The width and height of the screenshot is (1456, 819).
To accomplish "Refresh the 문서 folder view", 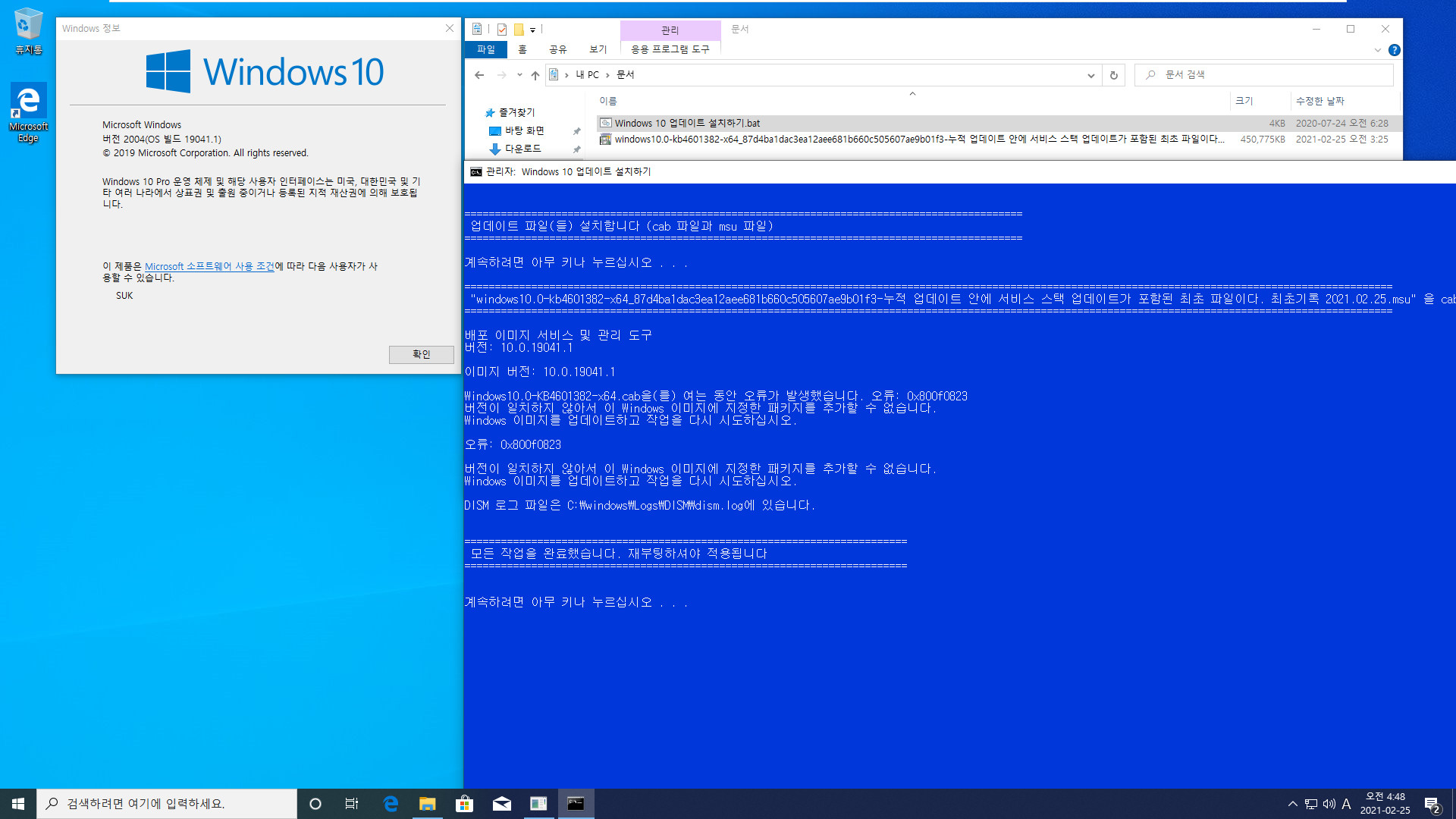I will (1114, 75).
